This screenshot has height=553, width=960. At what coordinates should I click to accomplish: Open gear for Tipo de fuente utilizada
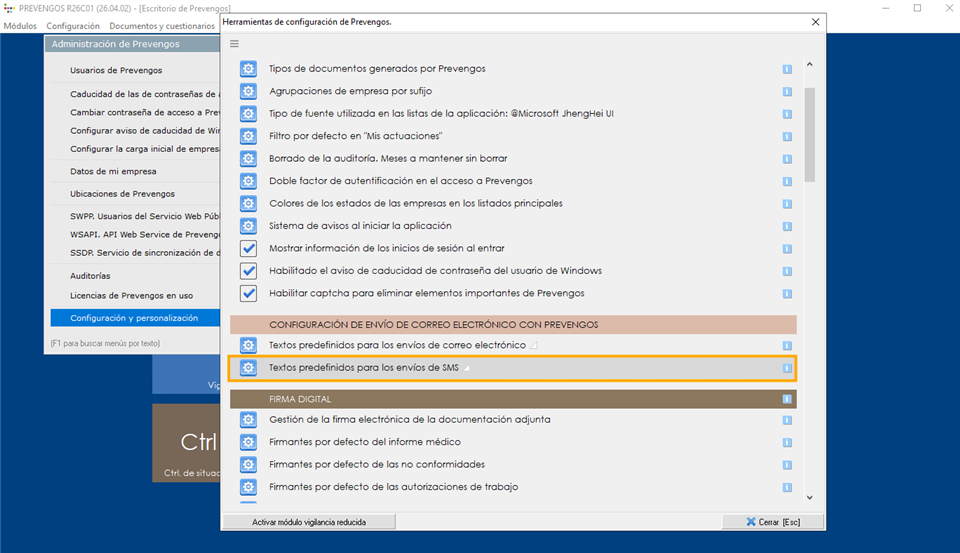(248, 113)
